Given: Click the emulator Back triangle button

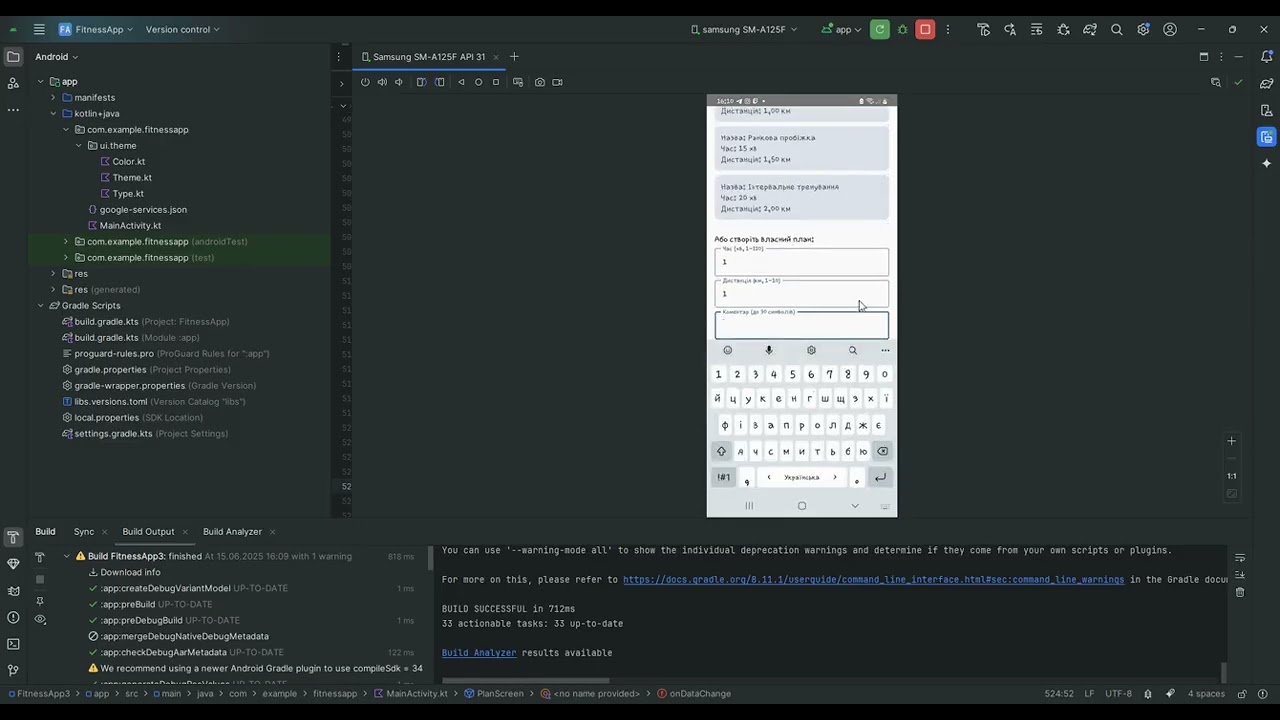Looking at the screenshot, I should click(x=461, y=82).
